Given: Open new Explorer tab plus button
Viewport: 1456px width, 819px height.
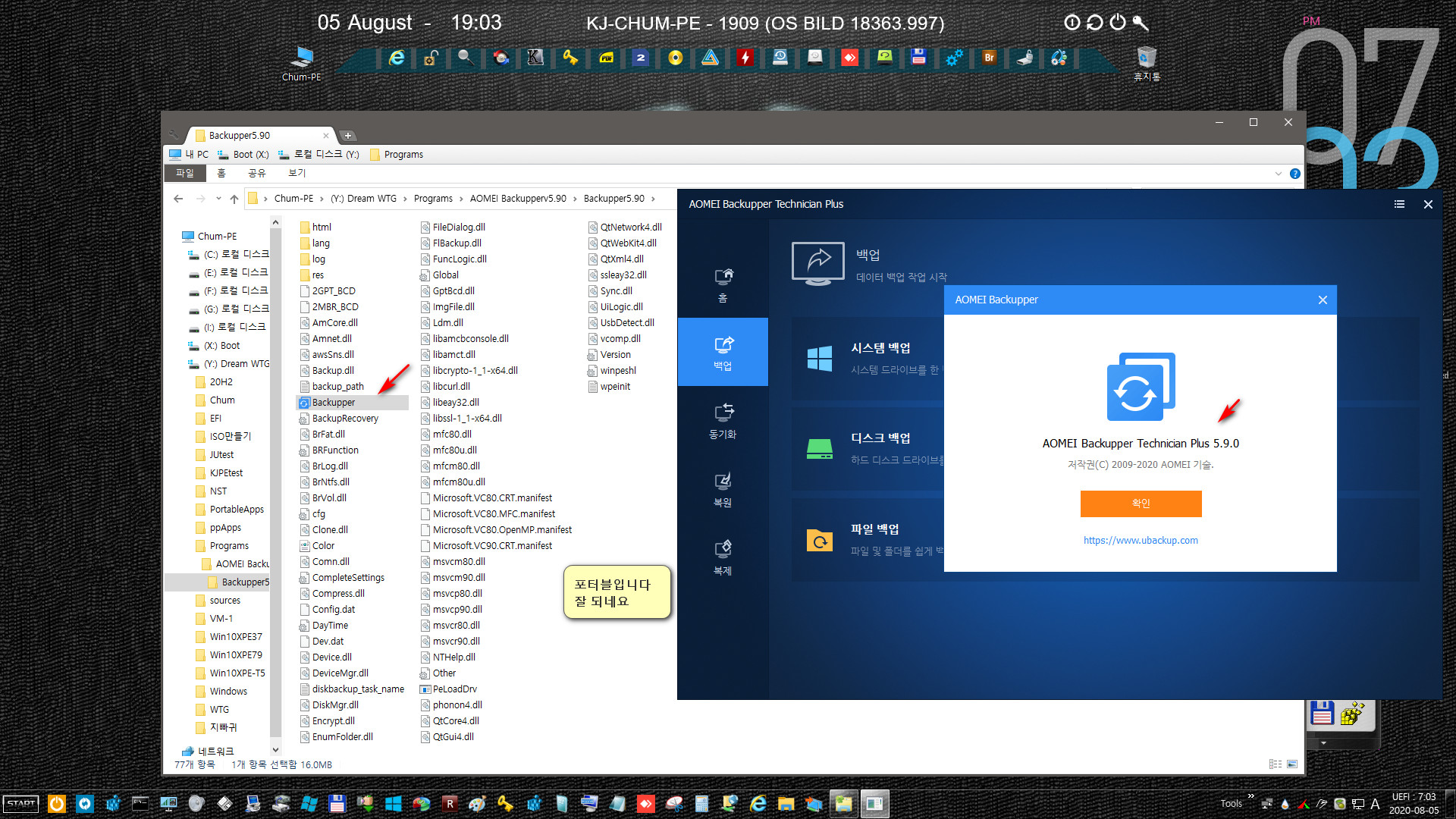Looking at the screenshot, I should [x=348, y=136].
